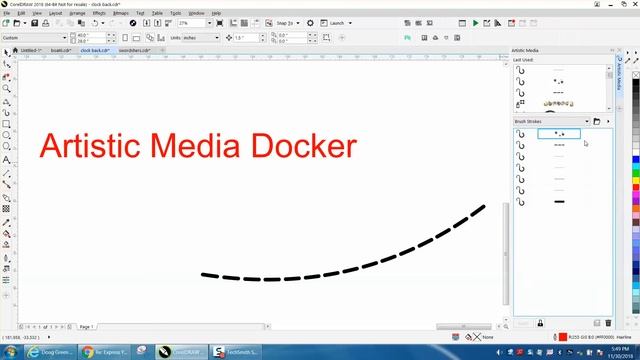Click the Import icon
Image resolution: width=640 pixels, height=360 pixels.
point(147,23)
